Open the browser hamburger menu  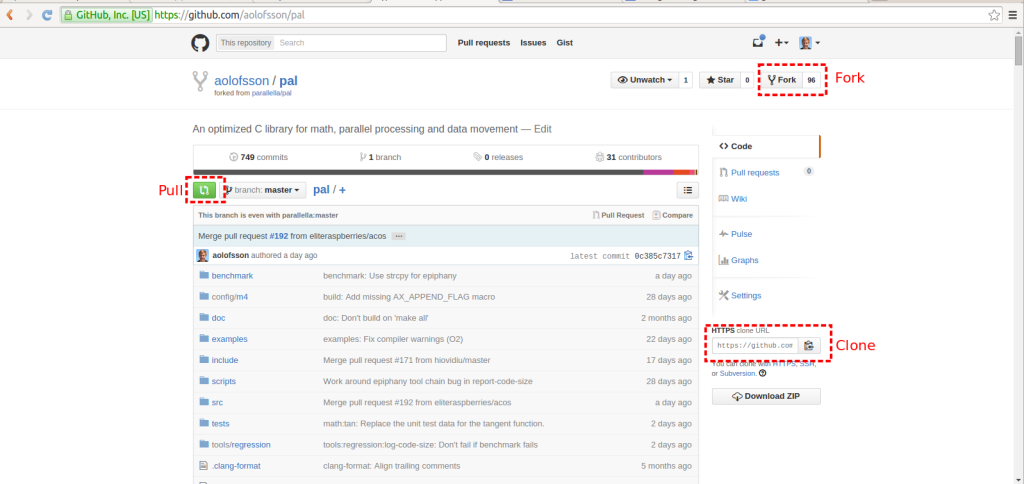1012,14
